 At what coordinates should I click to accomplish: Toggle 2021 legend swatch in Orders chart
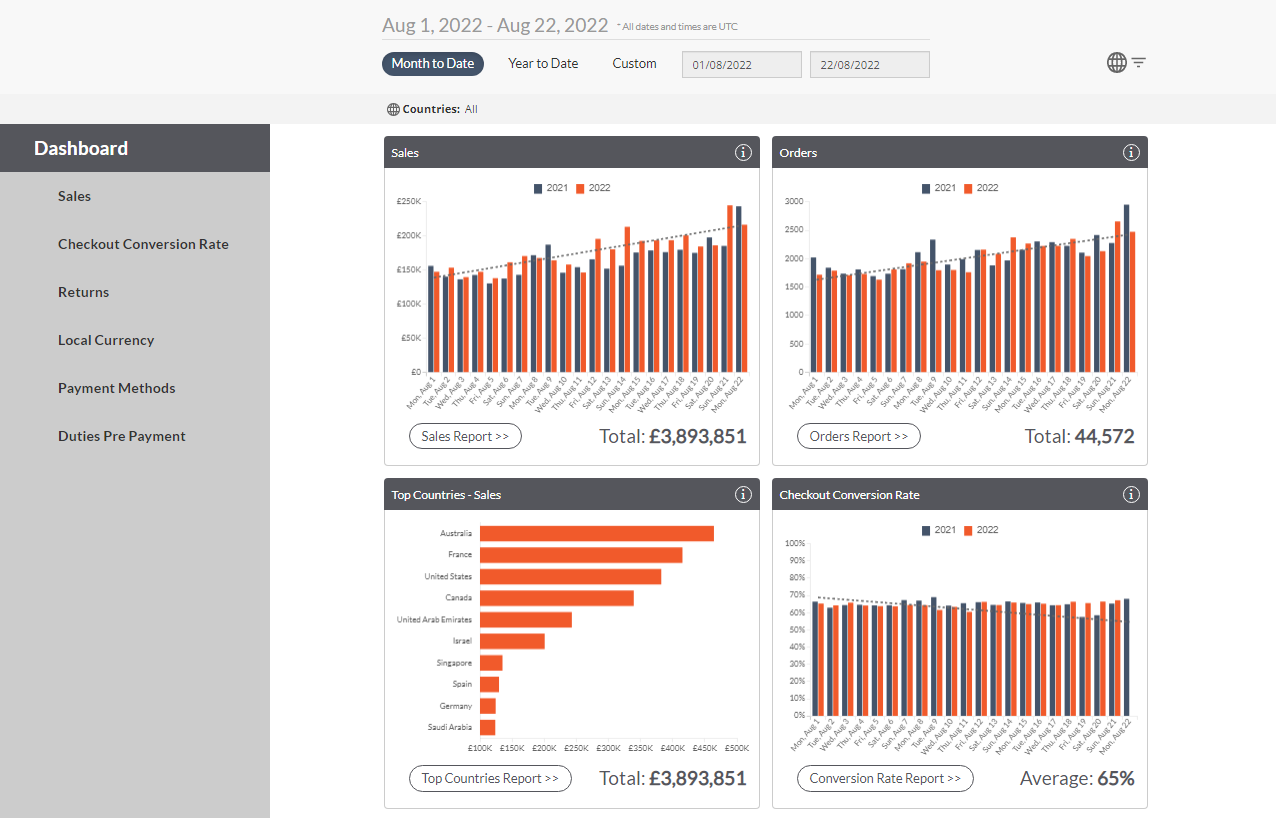[926, 188]
